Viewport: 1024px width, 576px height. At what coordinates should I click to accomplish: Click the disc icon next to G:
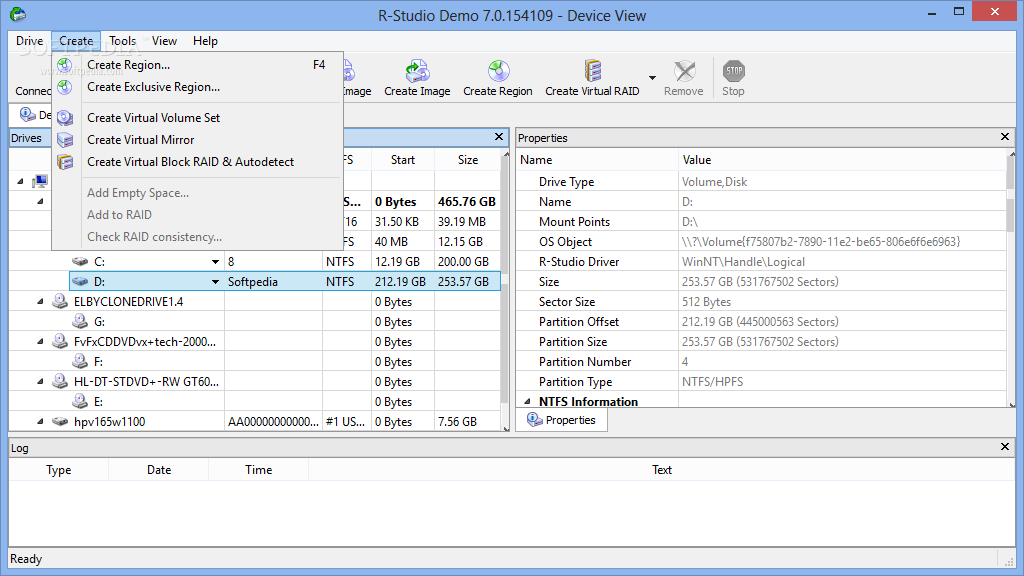(80, 321)
